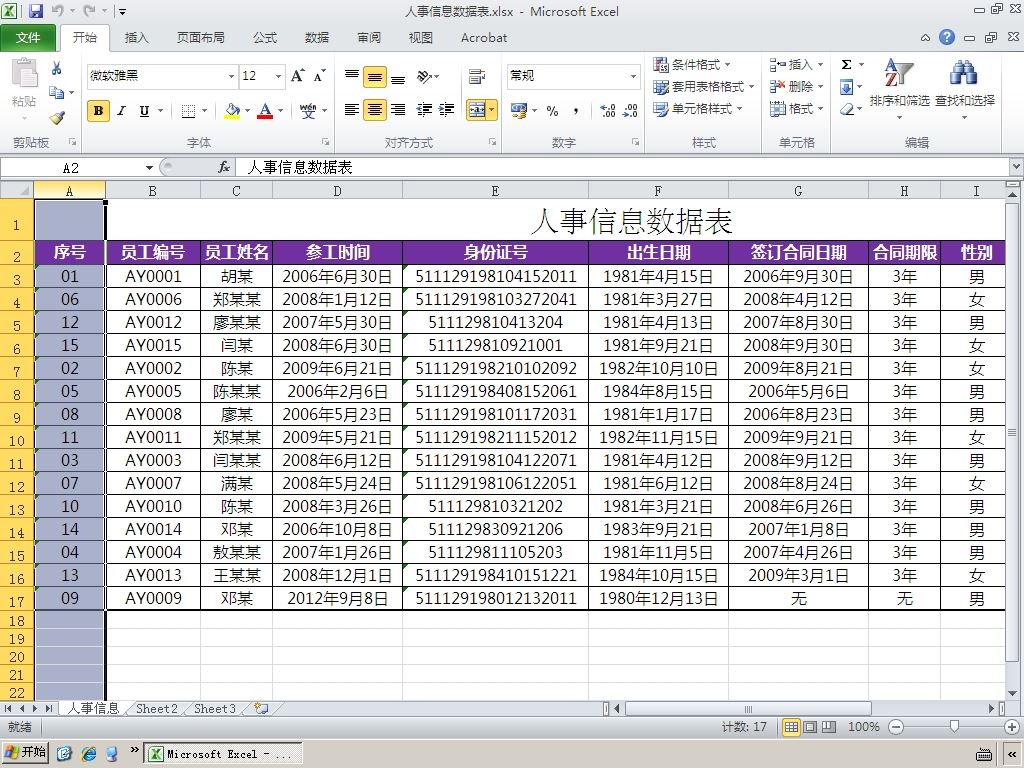Toggle Merge and Center
Image resolution: width=1024 pixels, height=768 pixels.
(x=477, y=110)
